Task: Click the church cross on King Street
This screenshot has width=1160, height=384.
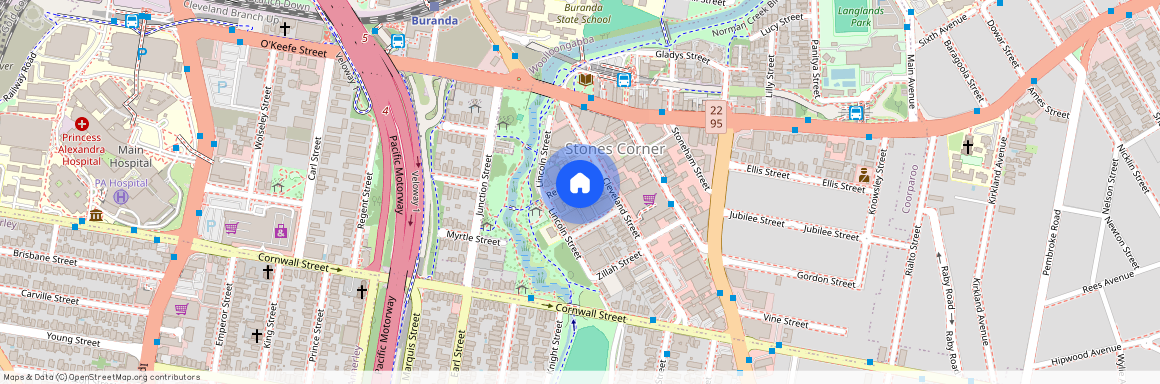Action: pyautogui.click(x=268, y=272)
